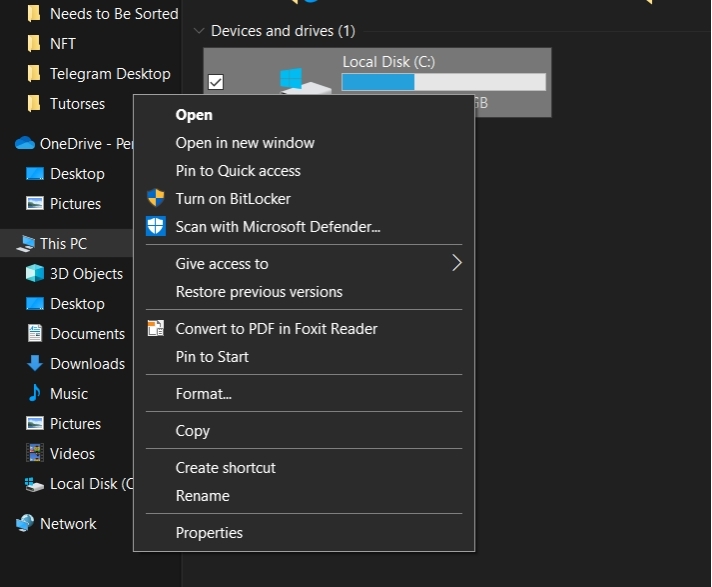Open the Tutorses folder label
Screen dimensions: 712x587
click(x=77, y=104)
